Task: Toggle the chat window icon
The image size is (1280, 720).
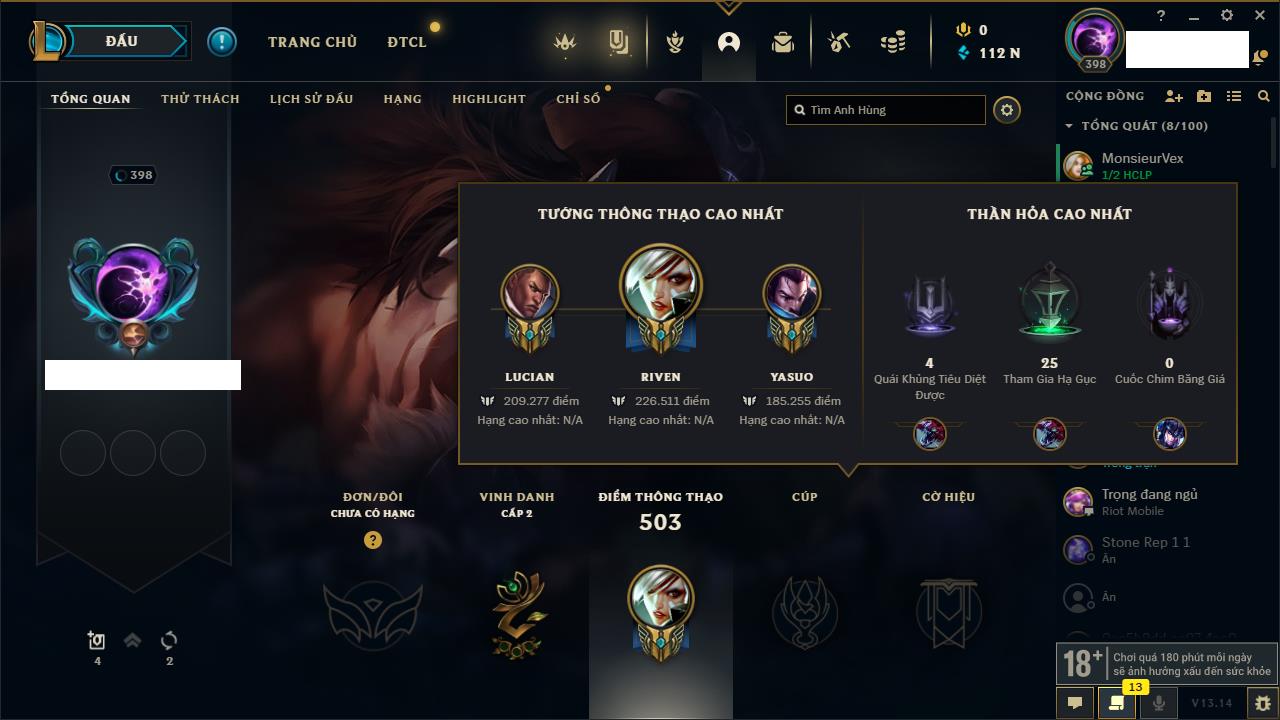Action: (1075, 703)
